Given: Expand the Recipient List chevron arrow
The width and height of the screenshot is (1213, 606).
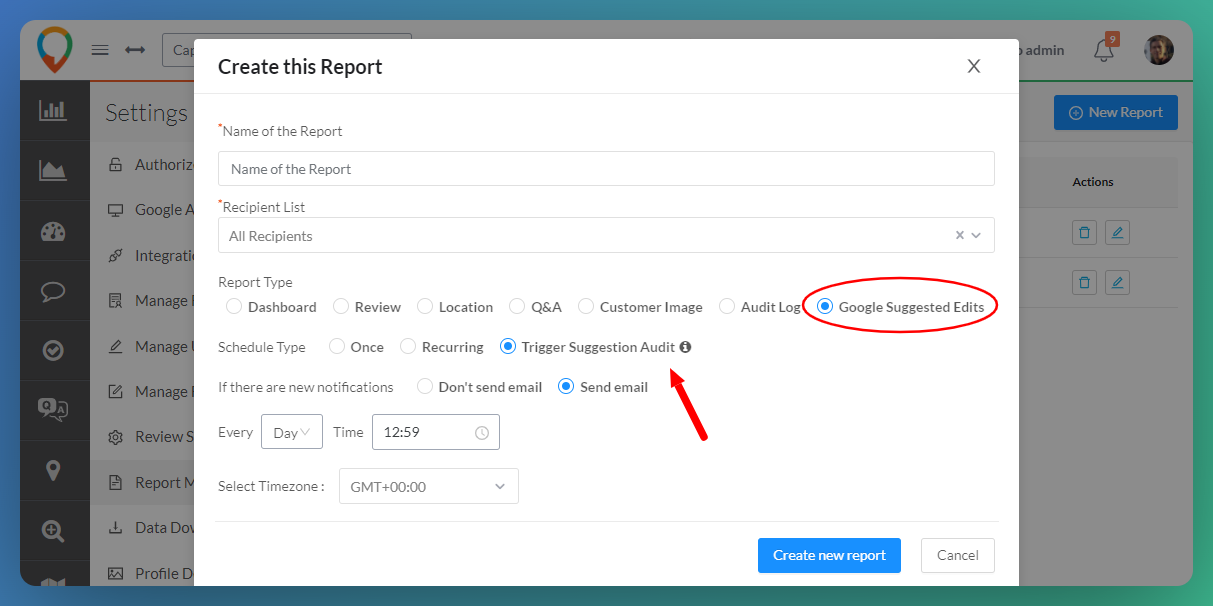Looking at the screenshot, I should pyautogui.click(x=977, y=236).
